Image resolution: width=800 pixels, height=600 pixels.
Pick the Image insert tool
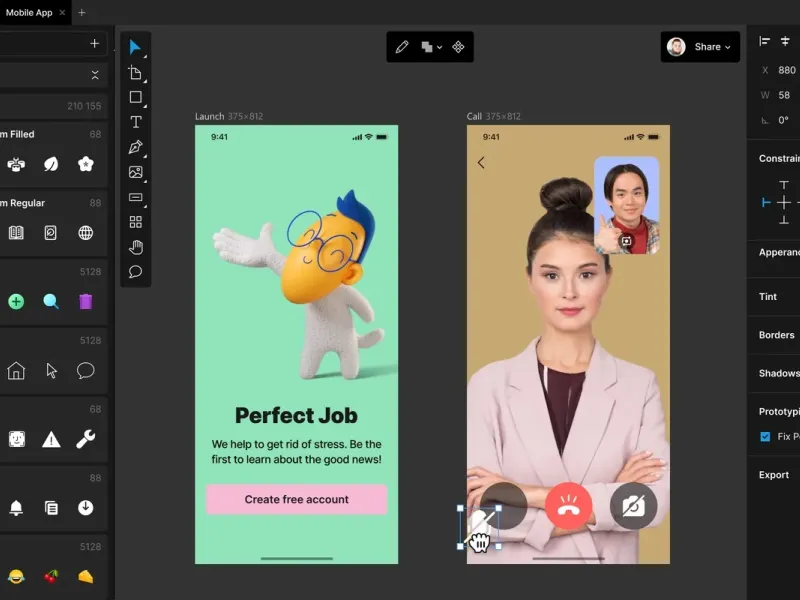point(135,172)
